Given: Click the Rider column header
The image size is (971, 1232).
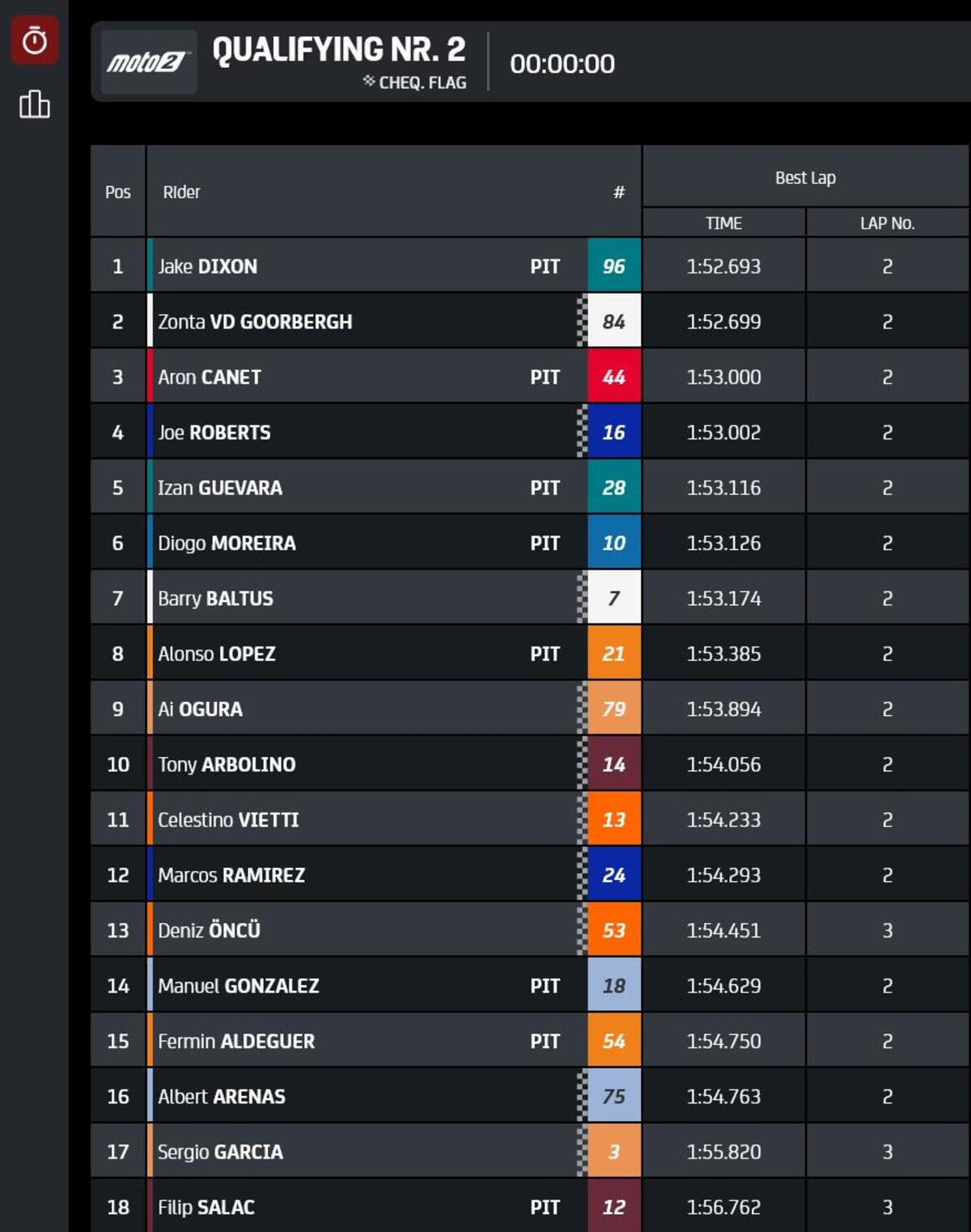Looking at the screenshot, I should 181,192.
